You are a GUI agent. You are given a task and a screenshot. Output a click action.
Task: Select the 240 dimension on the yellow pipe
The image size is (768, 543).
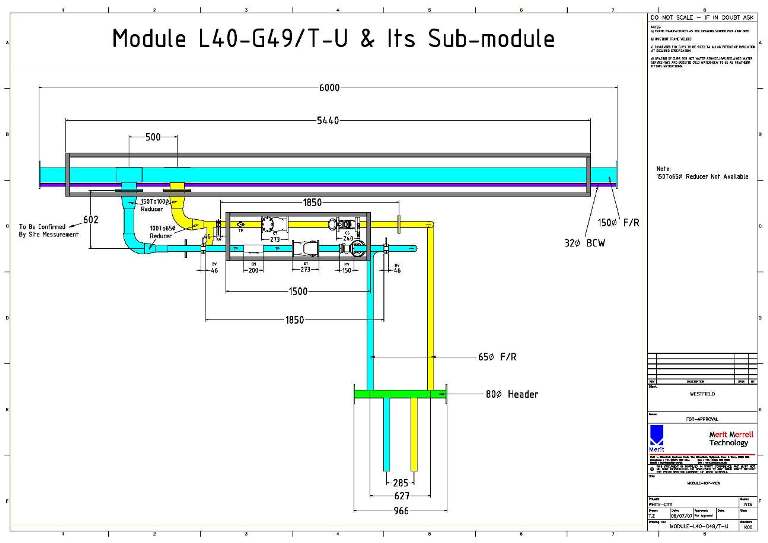tap(348, 238)
